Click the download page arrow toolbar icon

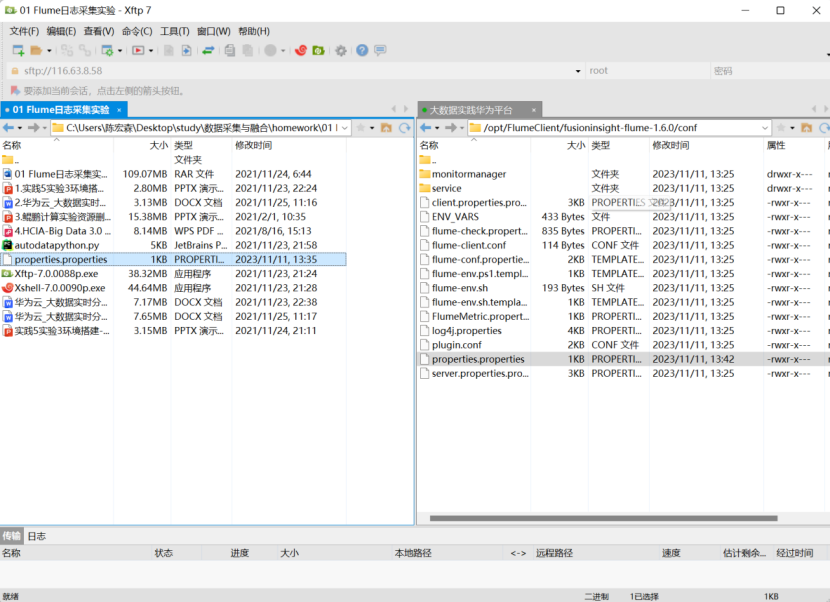tap(186, 50)
